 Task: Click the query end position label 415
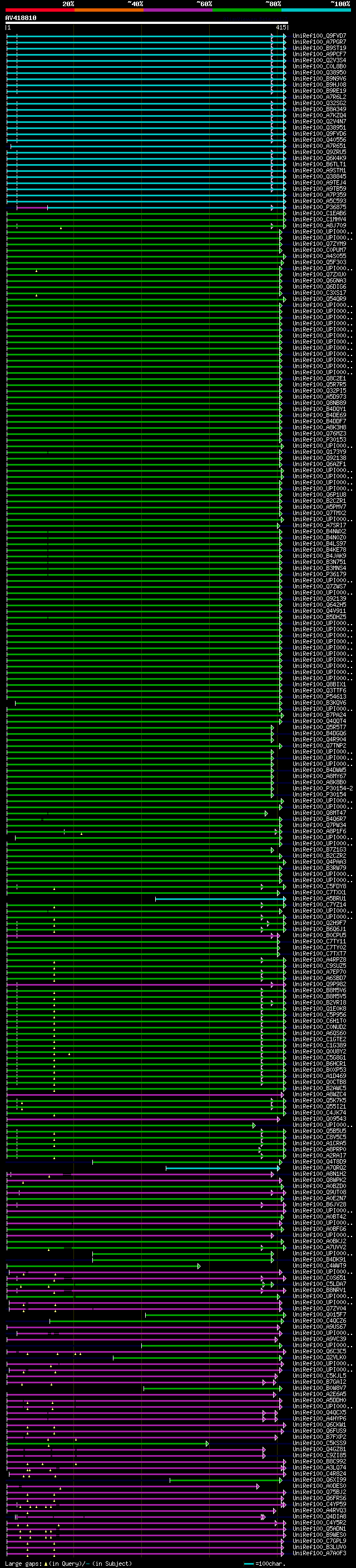point(281,28)
